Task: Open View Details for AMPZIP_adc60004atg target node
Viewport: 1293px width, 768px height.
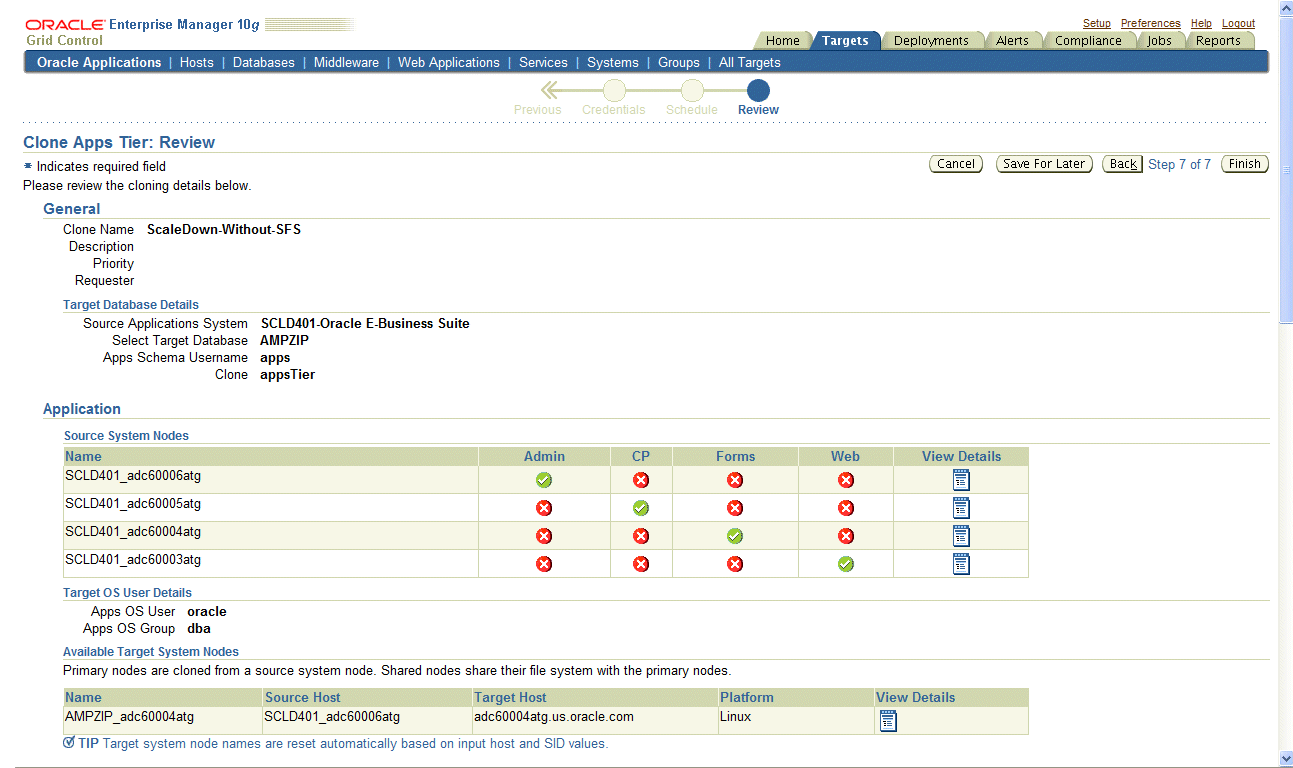Action: tap(888, 719)
